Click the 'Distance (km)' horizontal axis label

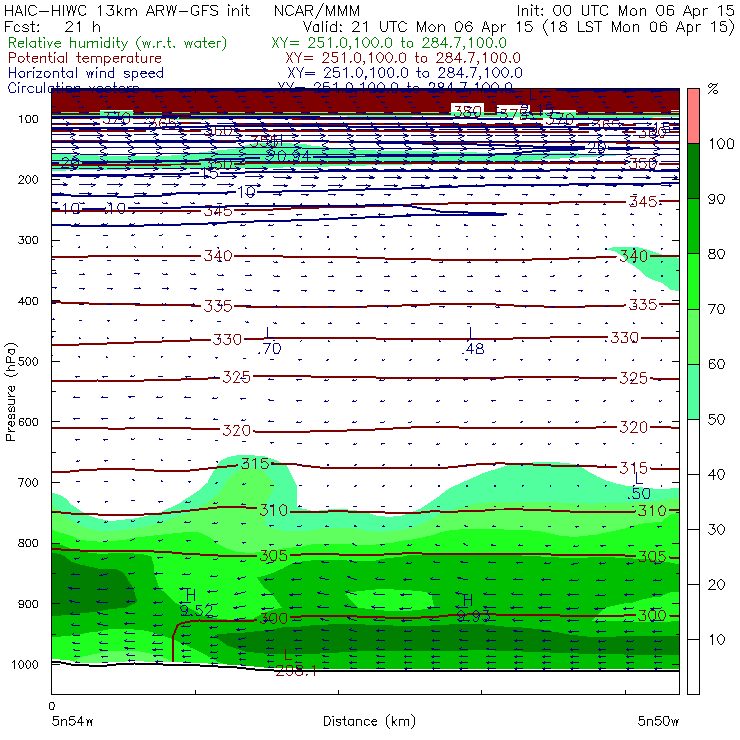[x=369, y=722]
